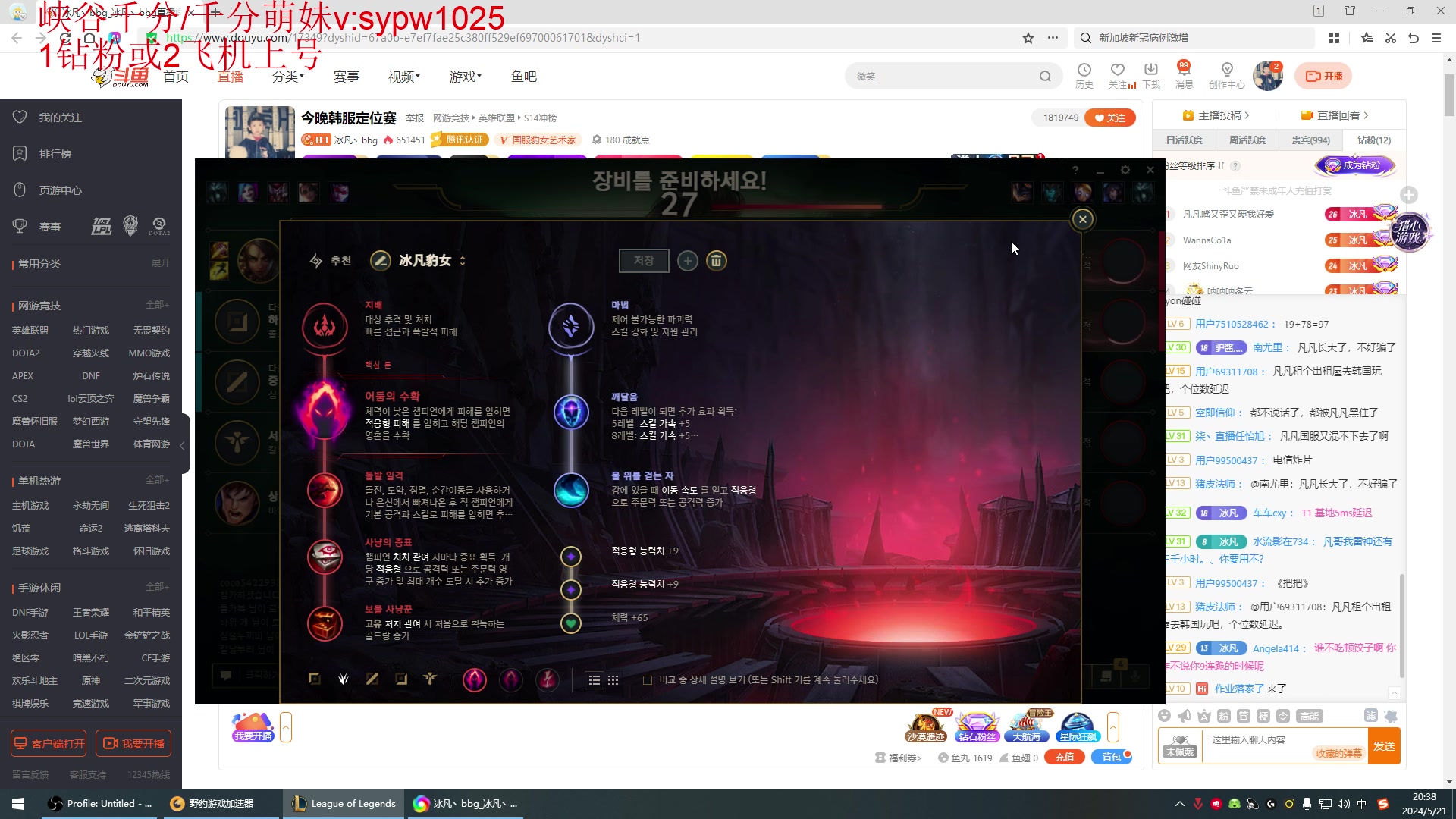Switch to the 贵宾(994) tab
Screen dimensions: 1456x819
point(1310,140)
